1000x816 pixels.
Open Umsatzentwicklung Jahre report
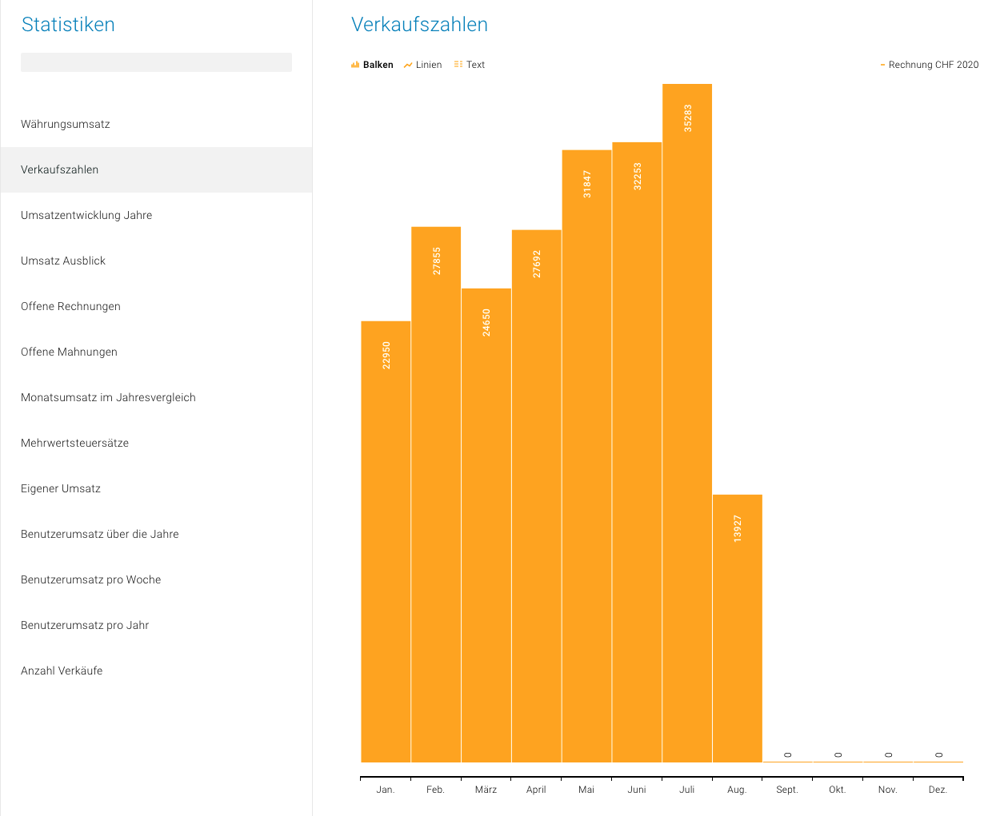tap(86, 215)
